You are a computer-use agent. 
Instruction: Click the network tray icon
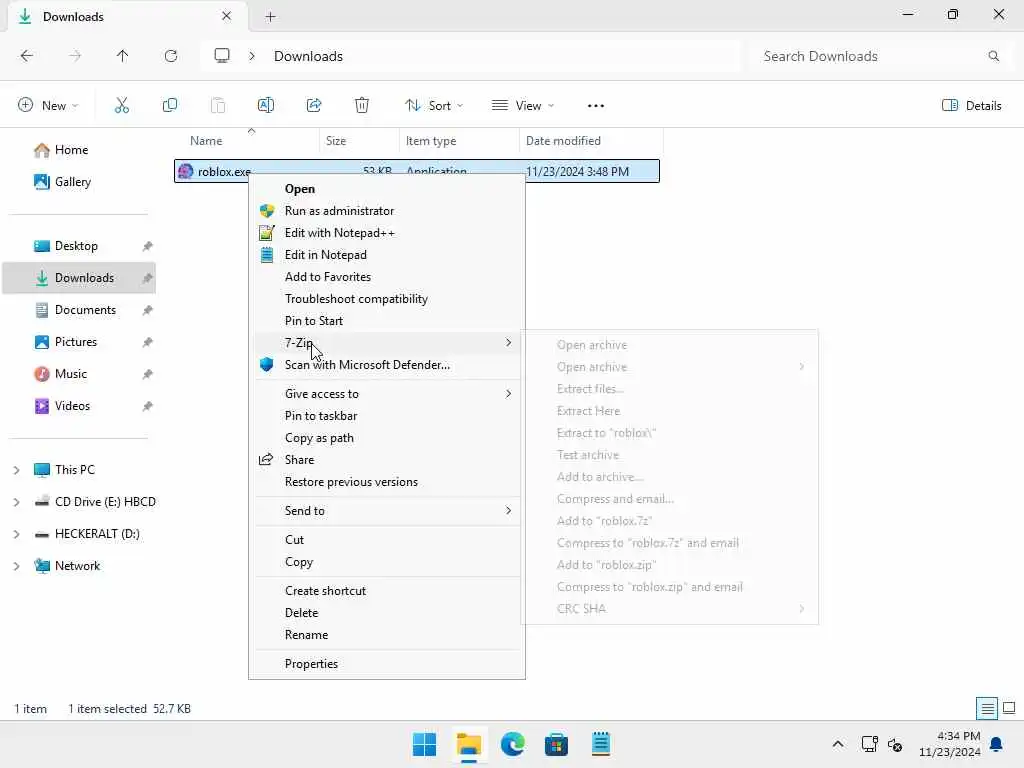pyautogui.click(x=869, y=744)
